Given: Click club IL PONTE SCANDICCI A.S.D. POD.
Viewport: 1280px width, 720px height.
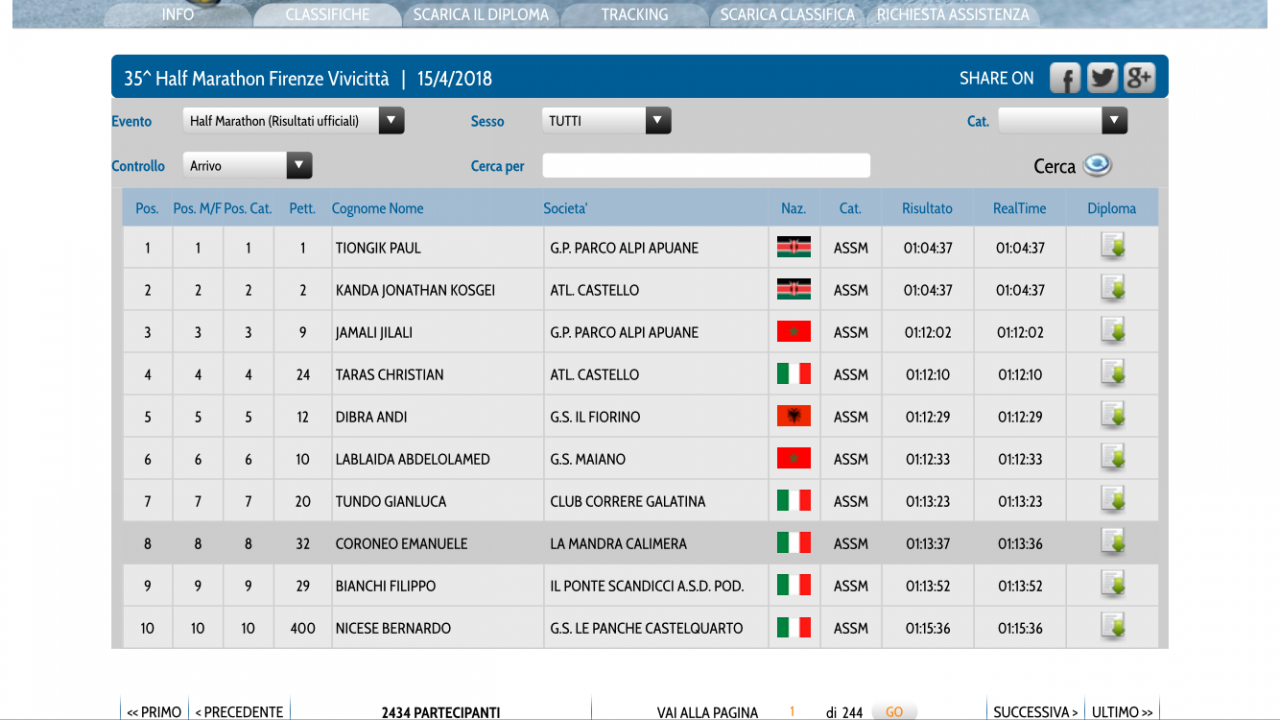Looking at the screenshot, I should click(647, 586).
